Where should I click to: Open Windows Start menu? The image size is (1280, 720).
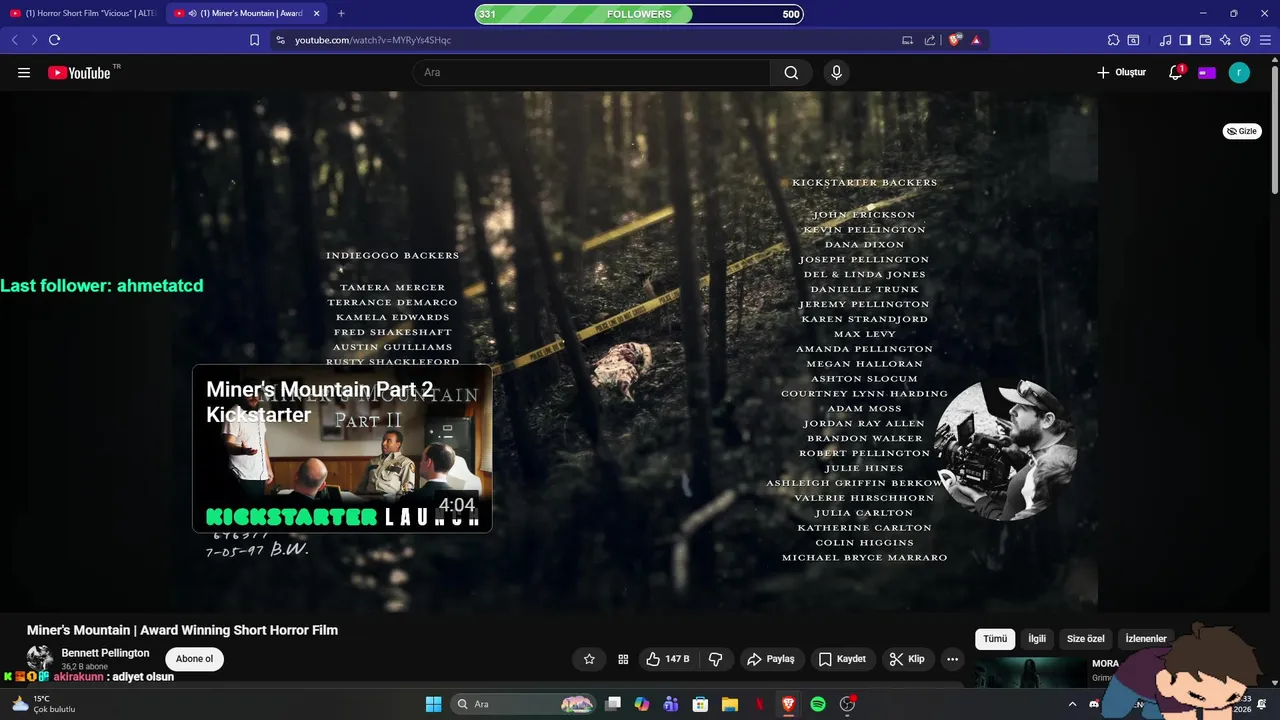click(433, 704)
